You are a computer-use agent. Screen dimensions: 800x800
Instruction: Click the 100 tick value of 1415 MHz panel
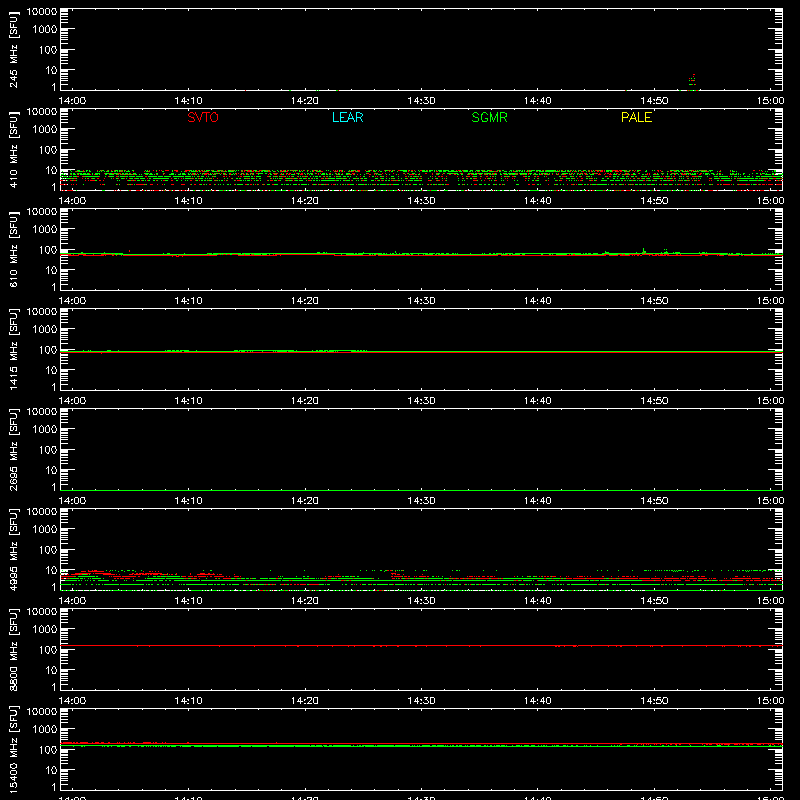click(x=48, y=350)
